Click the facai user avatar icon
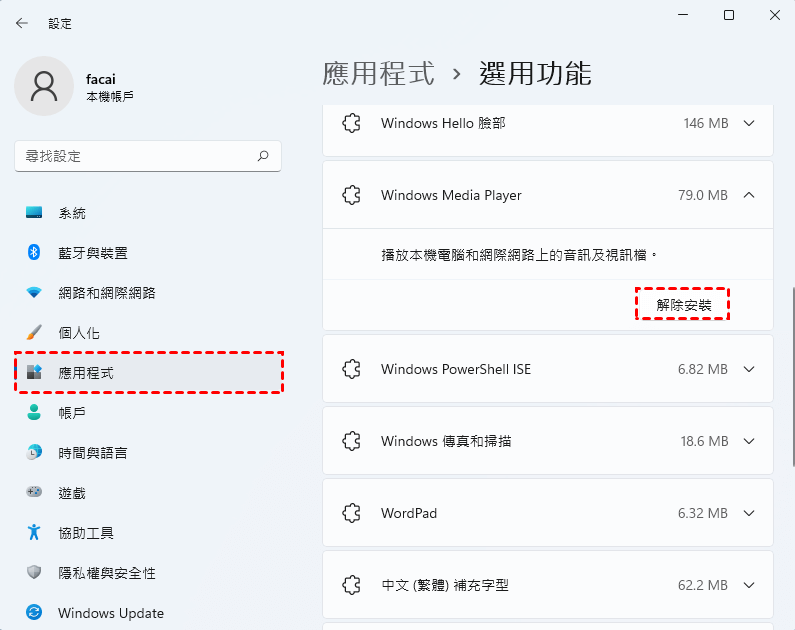The image size is (795, 630). 44,86
